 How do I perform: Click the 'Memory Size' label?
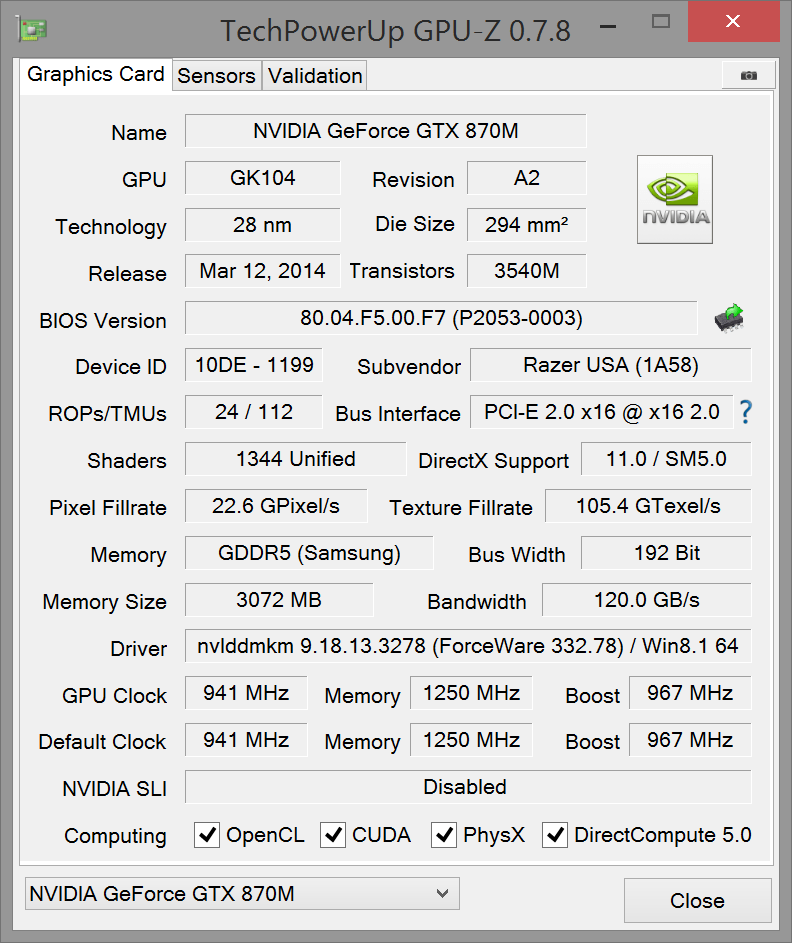105,602
